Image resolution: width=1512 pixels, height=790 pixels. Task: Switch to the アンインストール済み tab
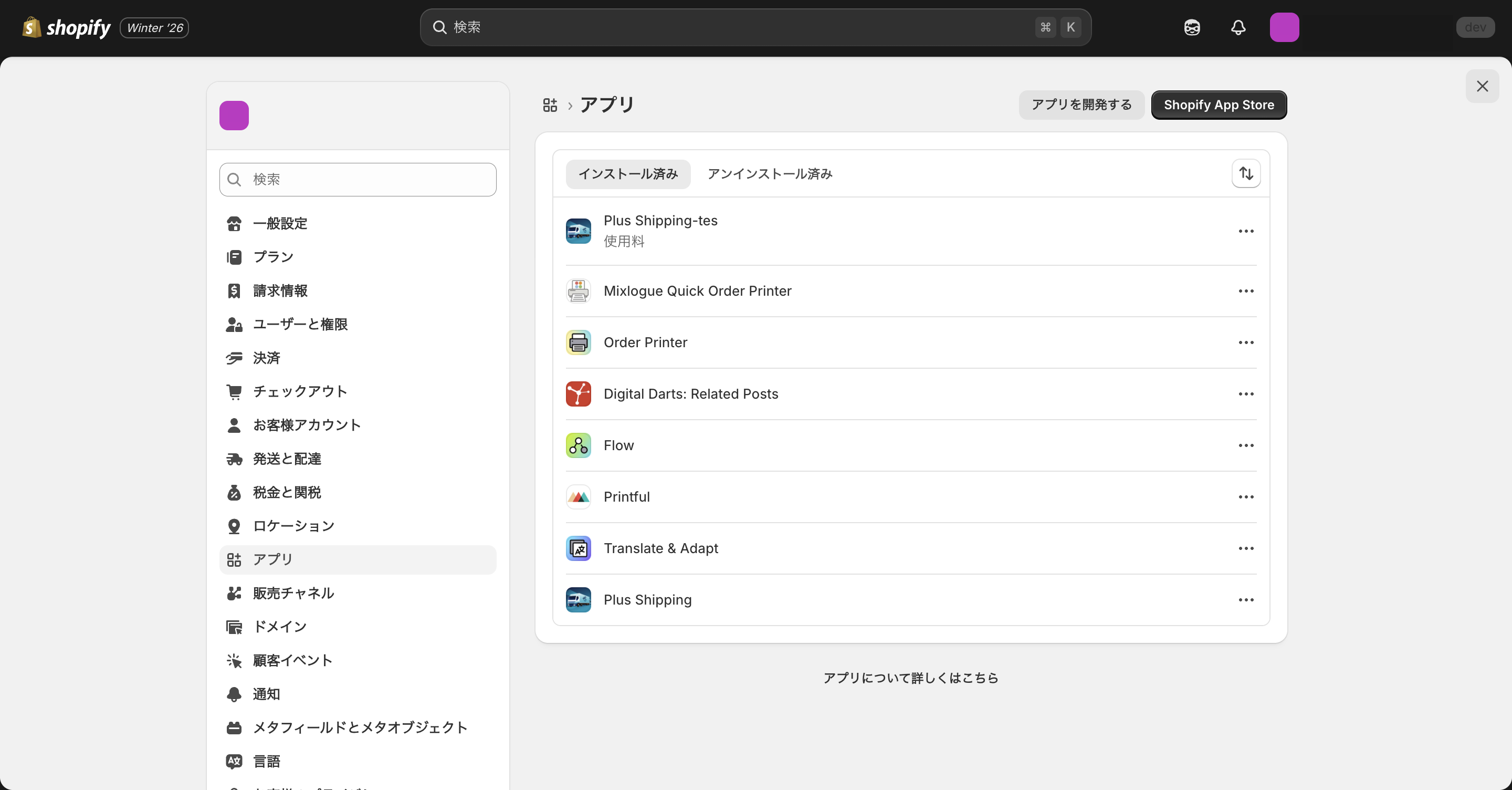click(769, 174)
